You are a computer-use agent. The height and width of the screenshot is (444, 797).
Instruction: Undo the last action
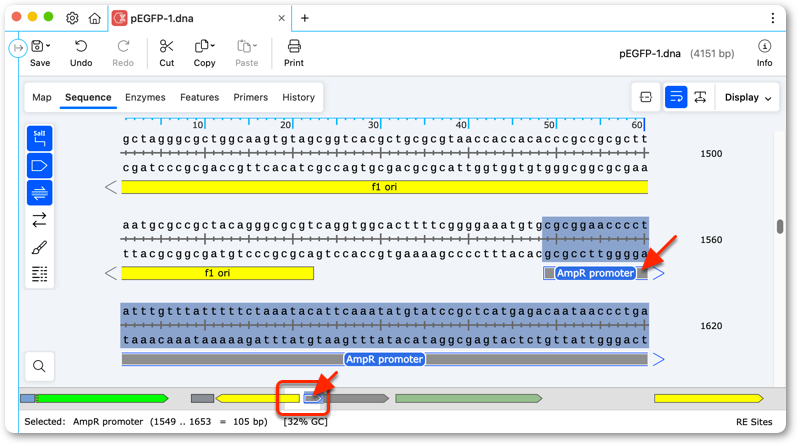(81, 53)
